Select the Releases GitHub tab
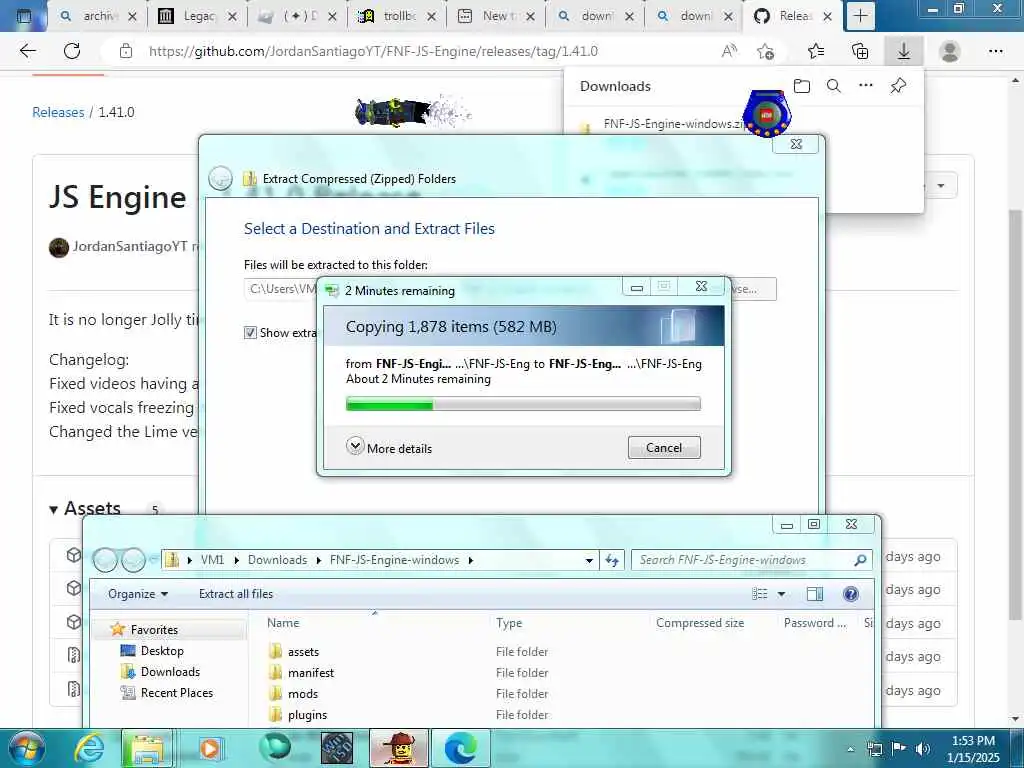The height and width of the screenshot is (768, 1024). point(792,16)
